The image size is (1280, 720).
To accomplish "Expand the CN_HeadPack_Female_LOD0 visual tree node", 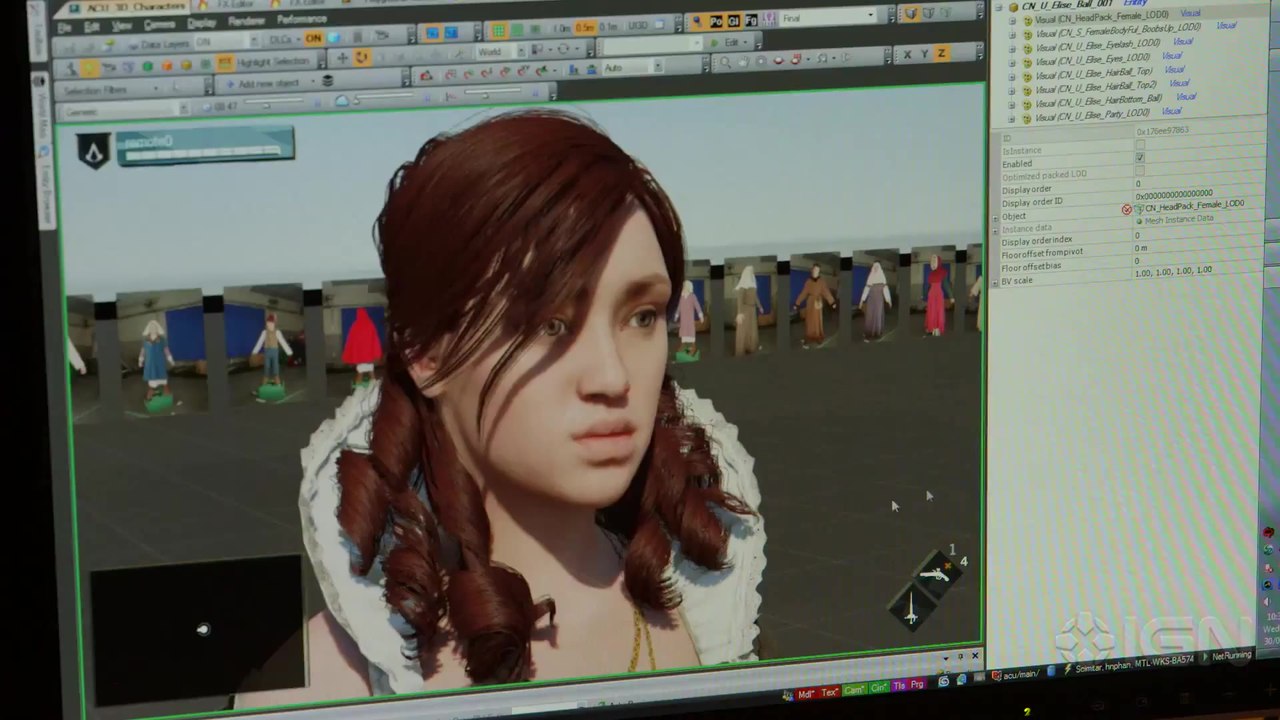I will 1011,20.
